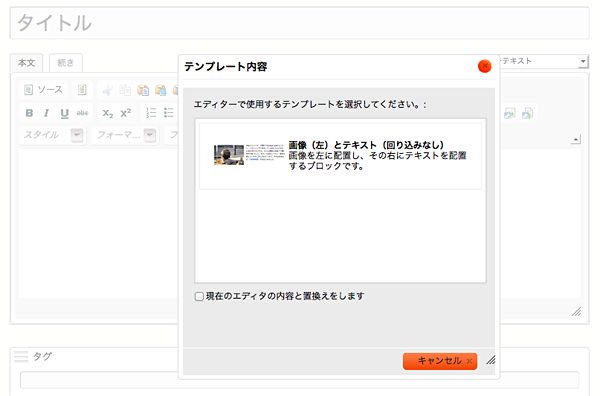The image size is (600, 396).
Task: Click the file upload icon with large arrow
Action: click(527, 113)
